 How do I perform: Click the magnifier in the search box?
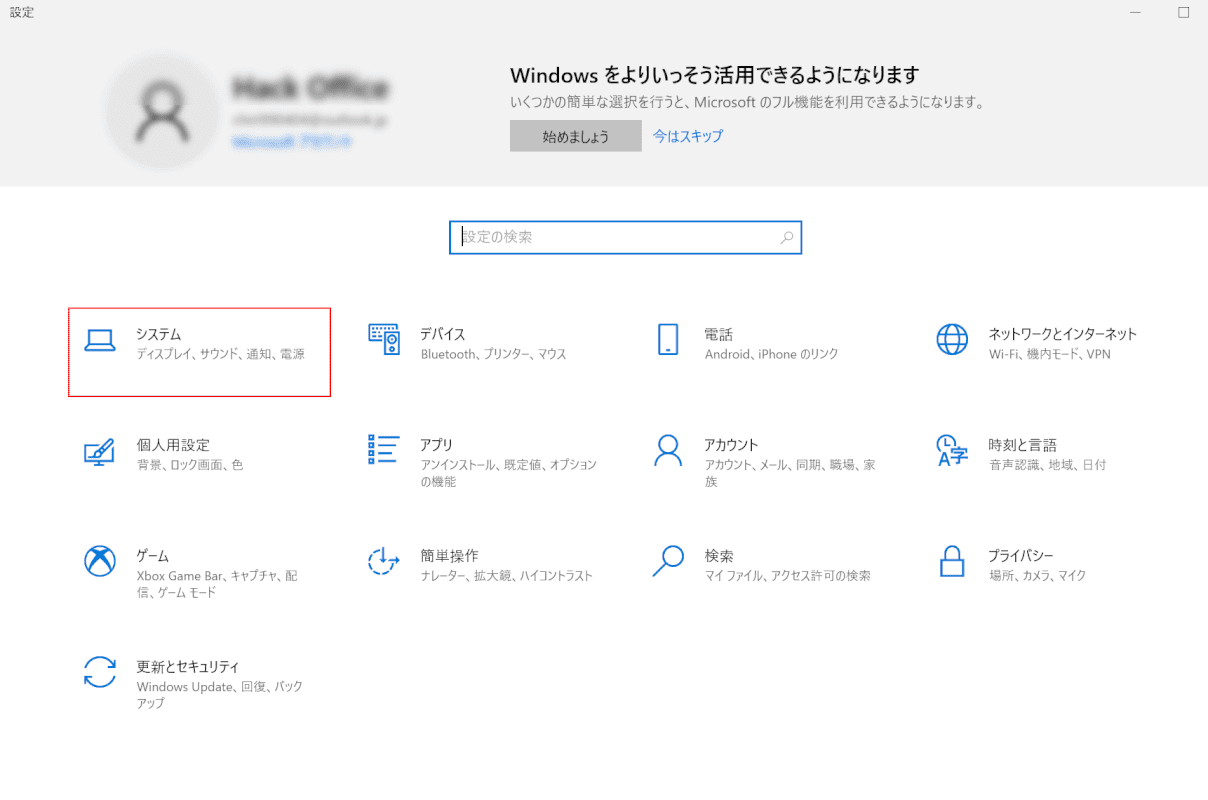(787, 238)
